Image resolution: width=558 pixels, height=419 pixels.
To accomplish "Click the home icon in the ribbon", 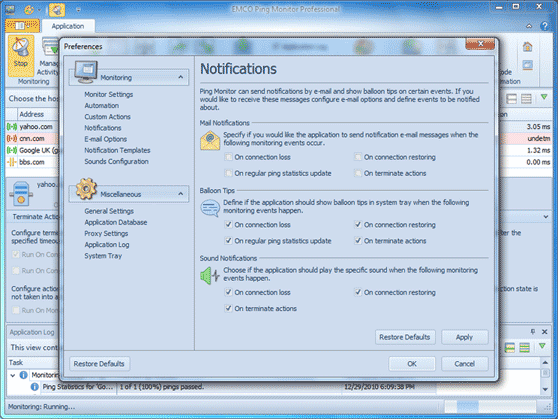I will click(x=527, y=47).
